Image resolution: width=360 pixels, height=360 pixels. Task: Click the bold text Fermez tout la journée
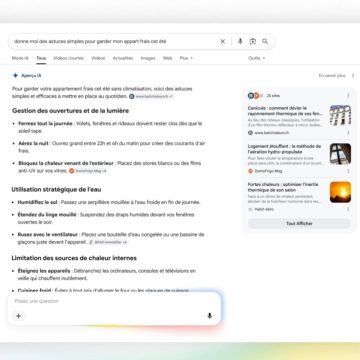click(x=45, y=124)
